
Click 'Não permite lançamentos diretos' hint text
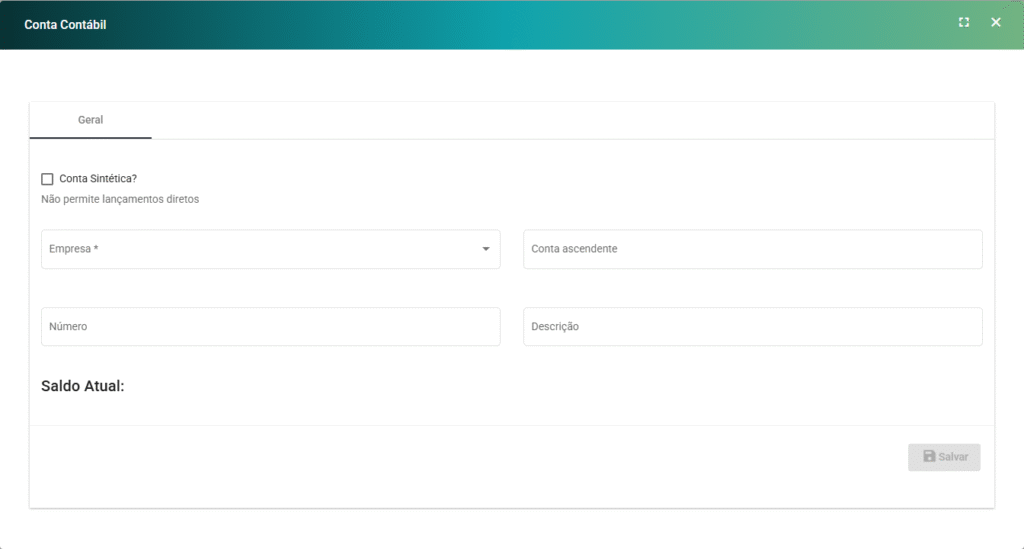point(120,199)
